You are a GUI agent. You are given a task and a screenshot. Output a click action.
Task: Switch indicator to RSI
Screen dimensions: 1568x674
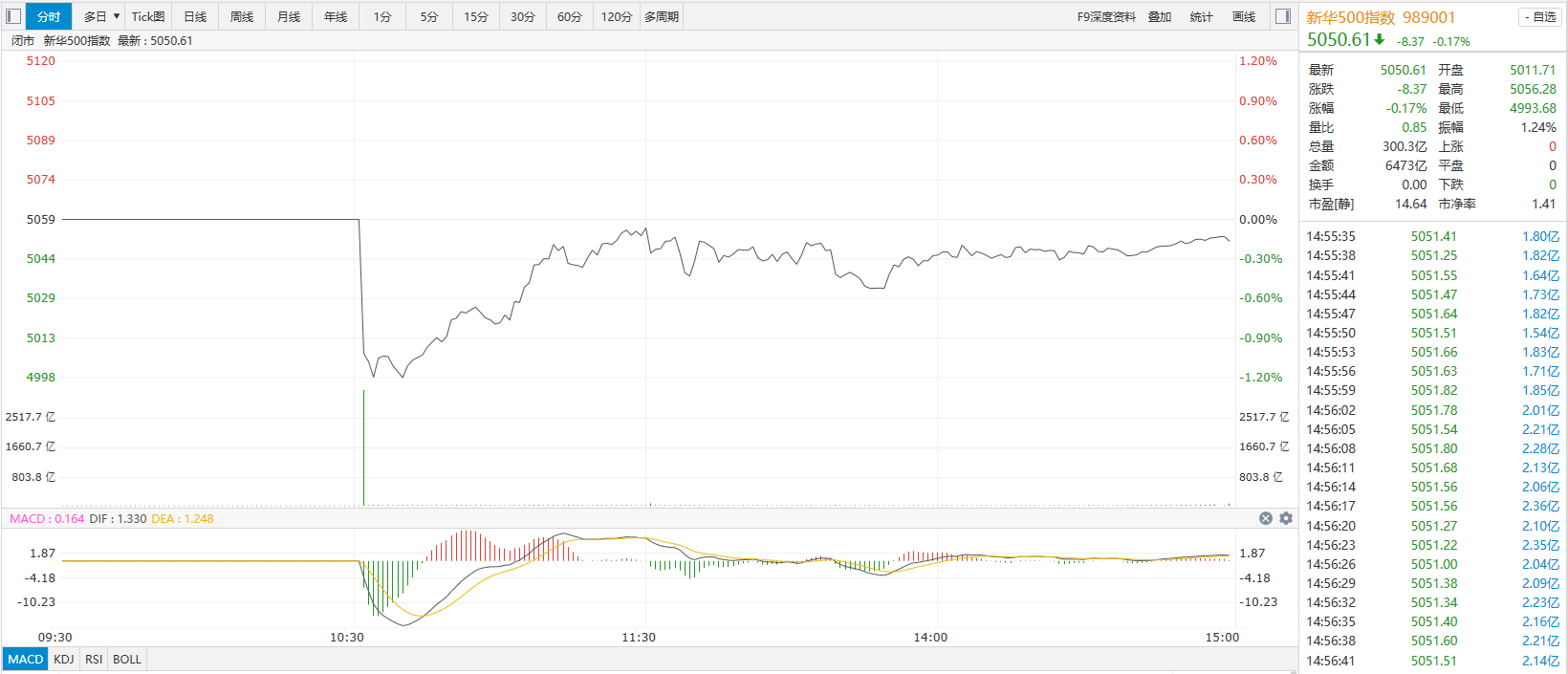point(94,659)
